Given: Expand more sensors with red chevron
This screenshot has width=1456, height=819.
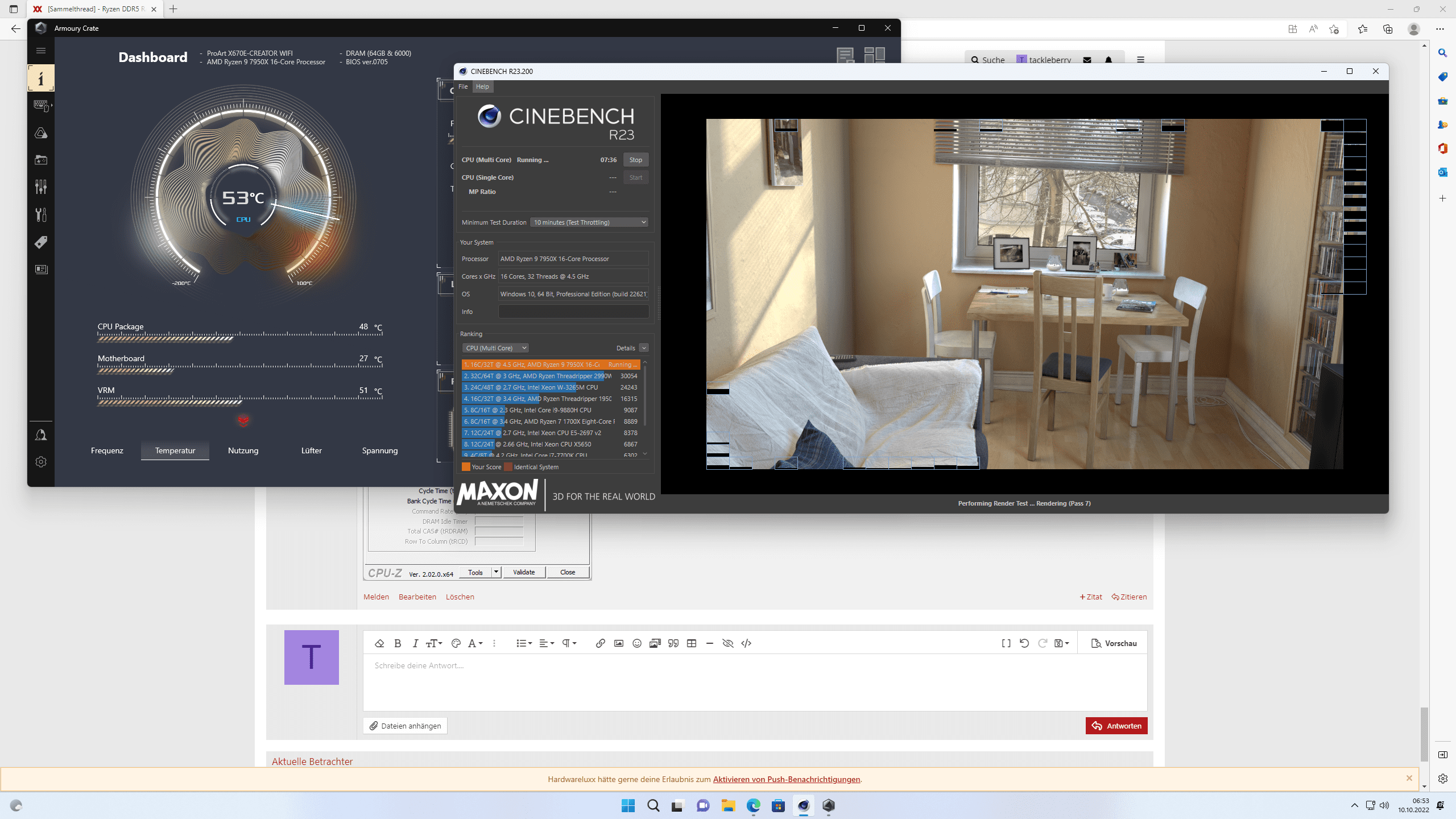Looking at the screenshot, I should tap(243, 420).
